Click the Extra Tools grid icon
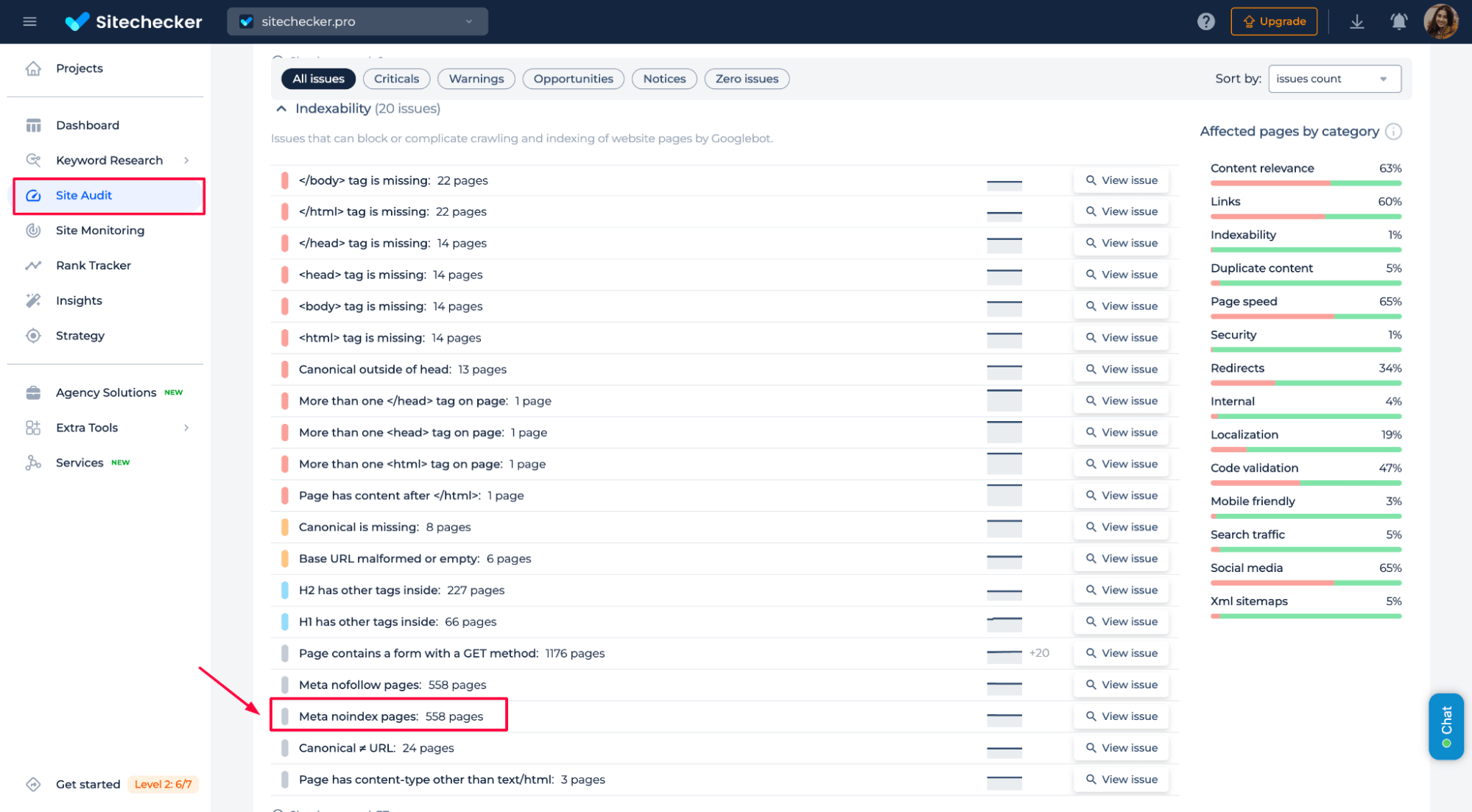 (x=33, y=428)
